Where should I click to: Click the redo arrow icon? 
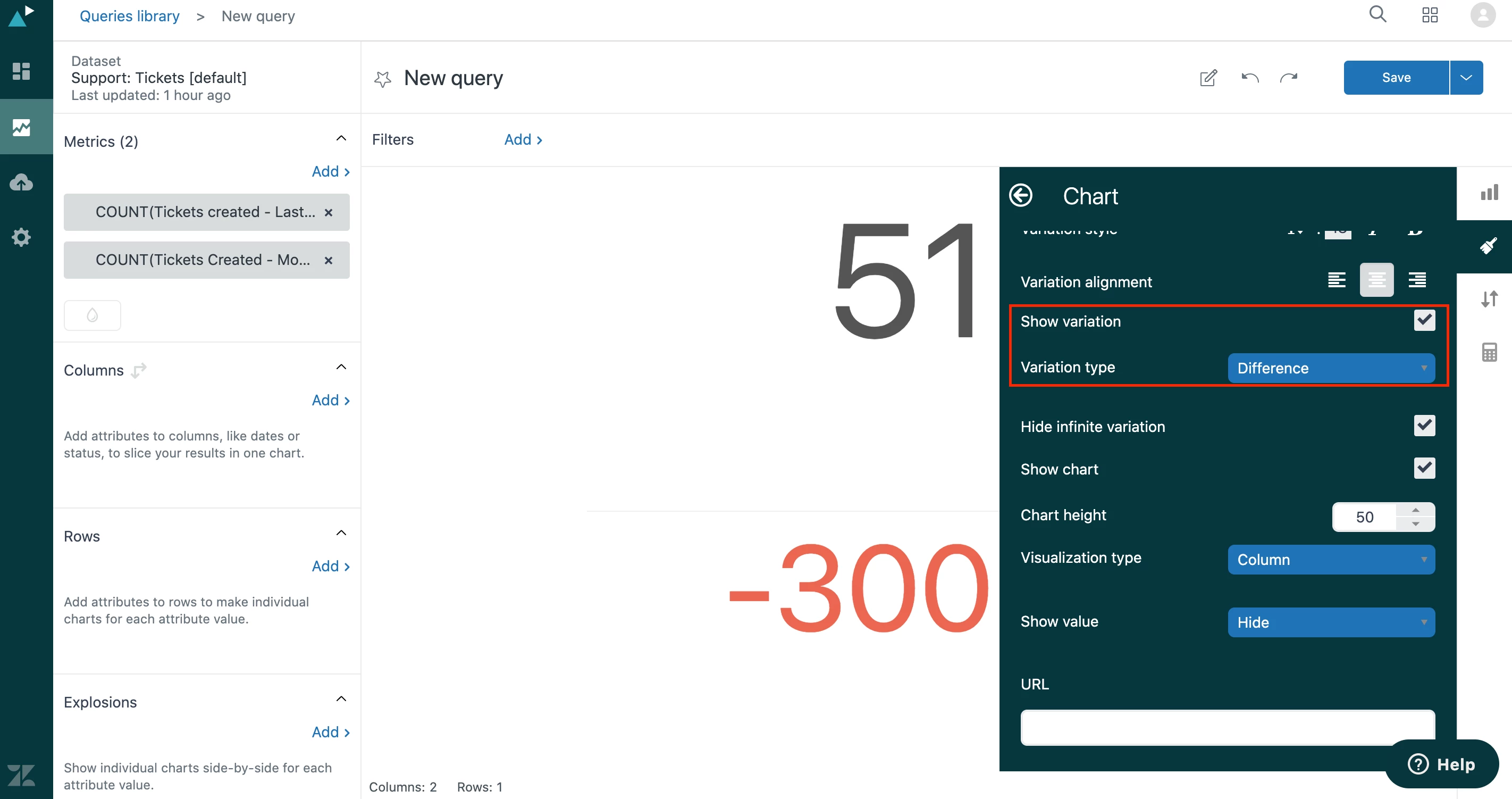[x=1288, y=78]
